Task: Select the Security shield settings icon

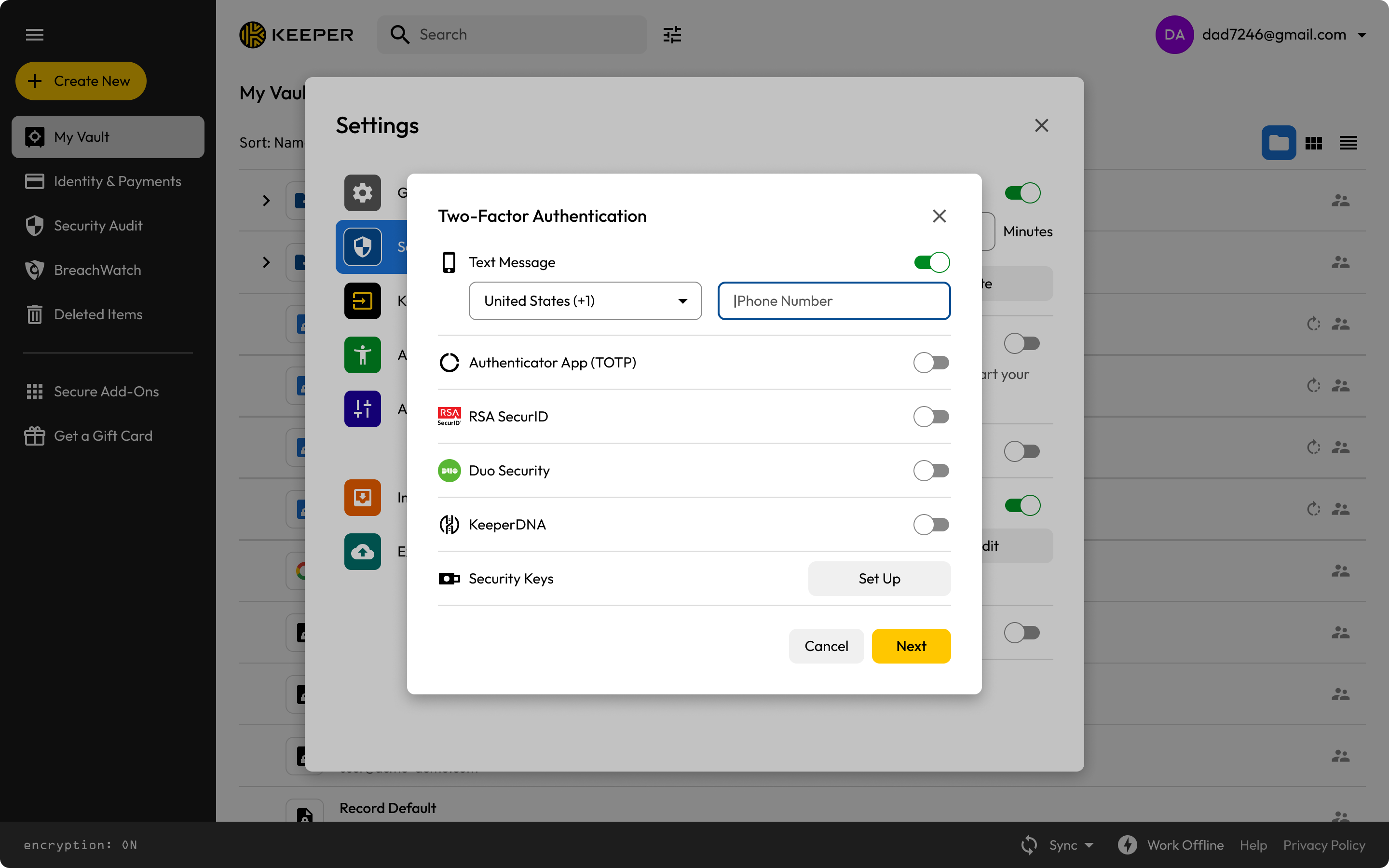Action: [x=362, y=247]
